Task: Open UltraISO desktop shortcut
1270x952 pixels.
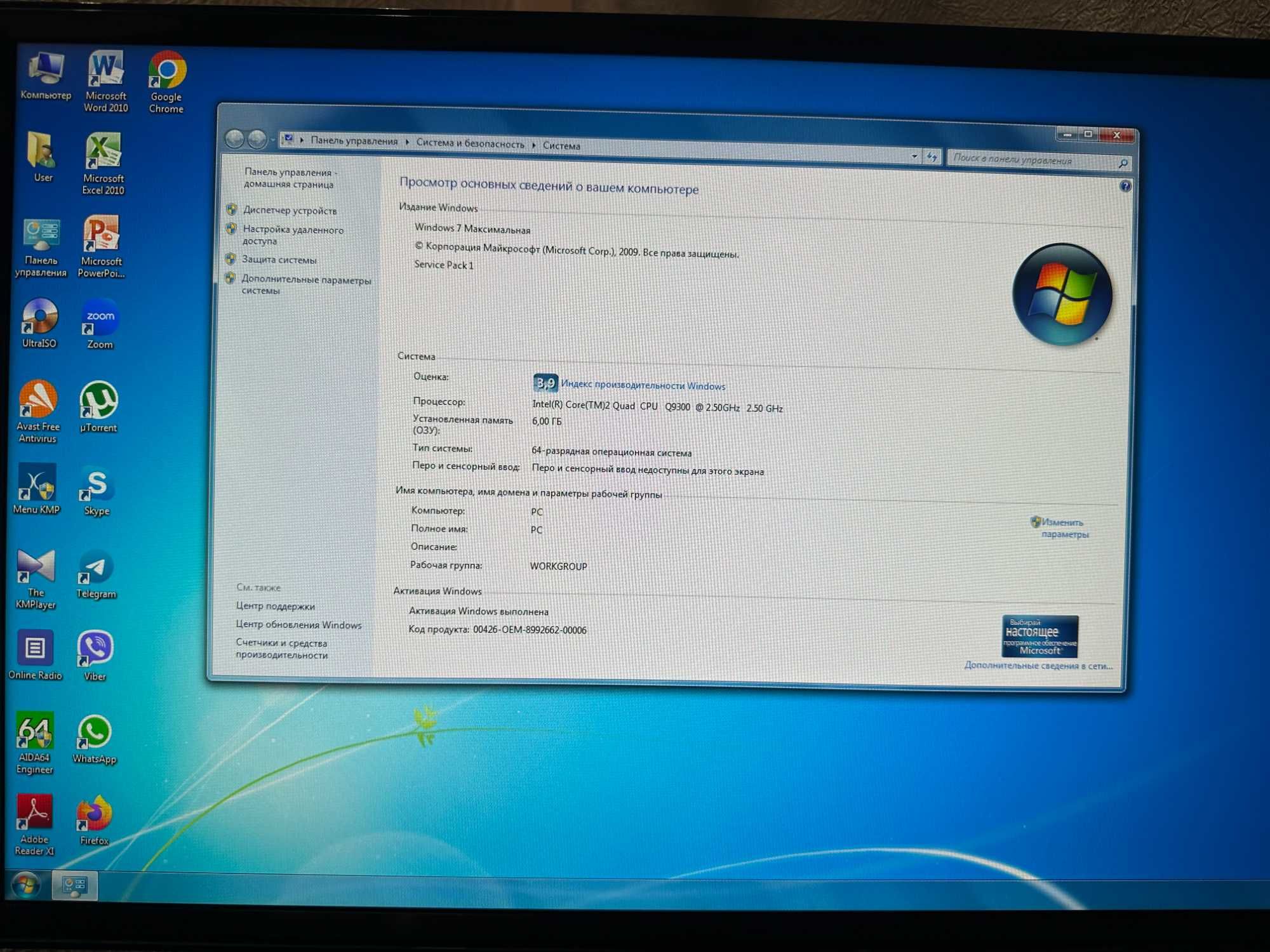Action: coord(39,324)
